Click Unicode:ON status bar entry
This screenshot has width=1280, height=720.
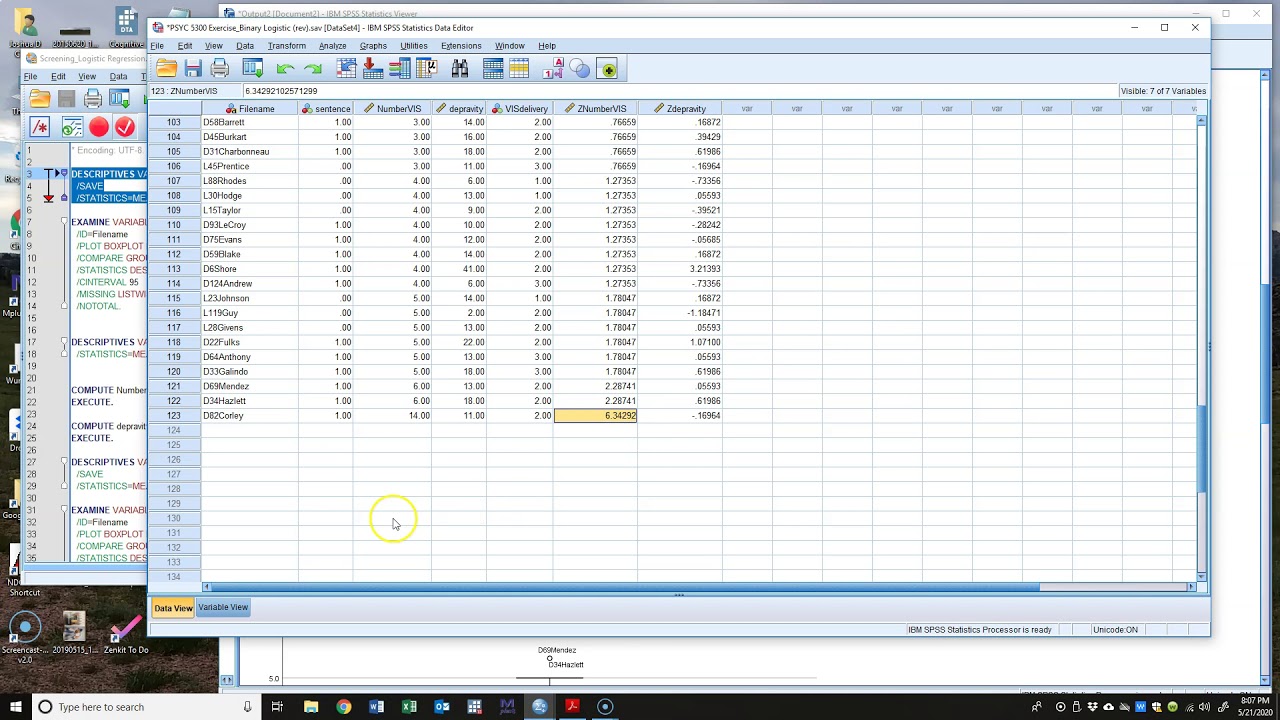point(1115,630)
